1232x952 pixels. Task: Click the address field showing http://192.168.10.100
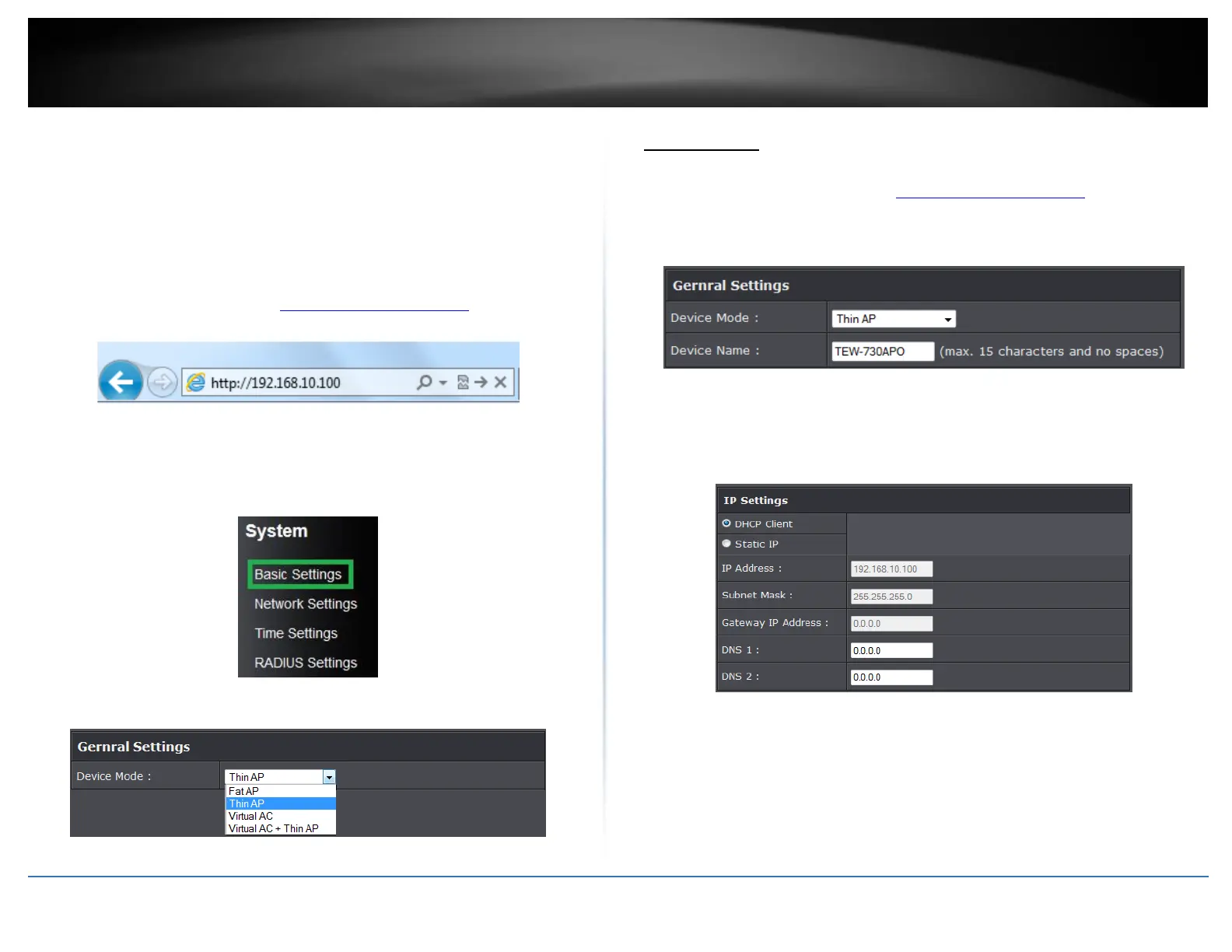click(348, 382)
